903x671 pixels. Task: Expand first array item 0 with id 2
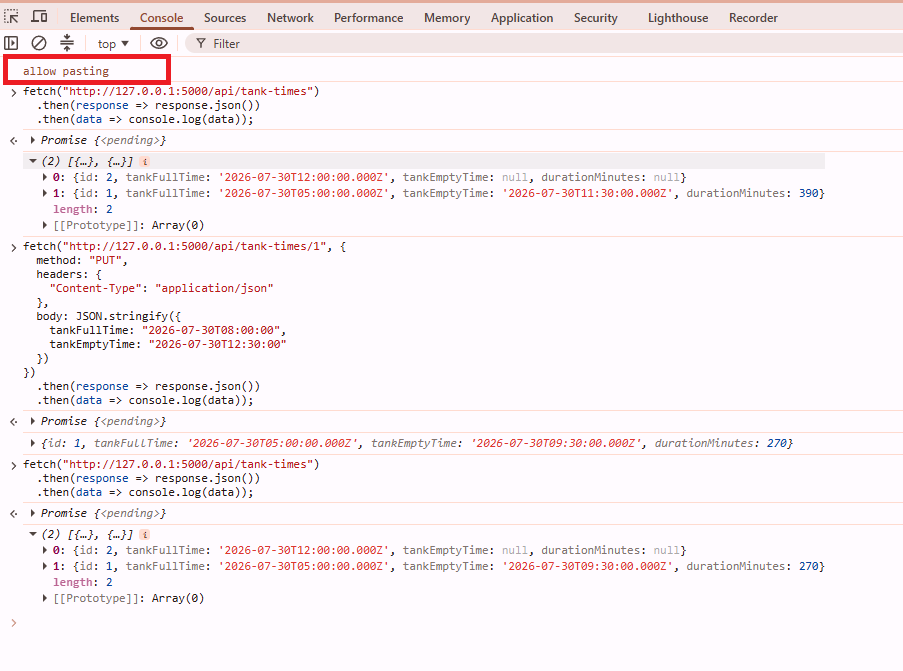(x=45, y=177)
